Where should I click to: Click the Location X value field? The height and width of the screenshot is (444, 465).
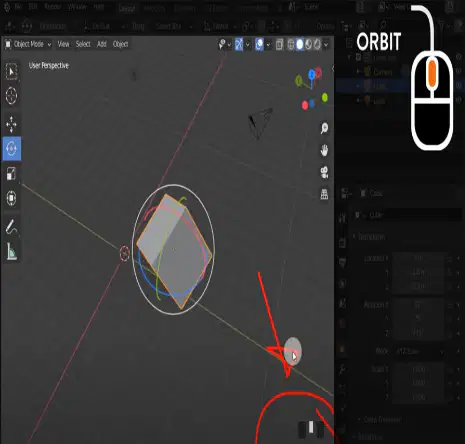tap(419, 258)
